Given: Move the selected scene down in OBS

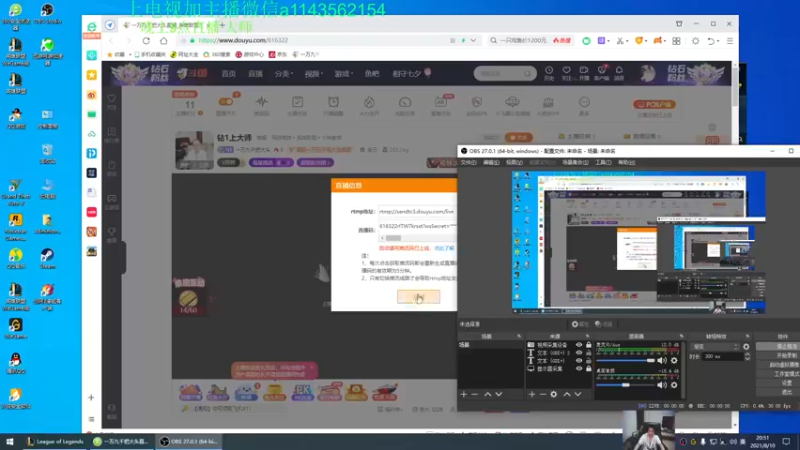Looking at the screenshot, I should (499, 394).
